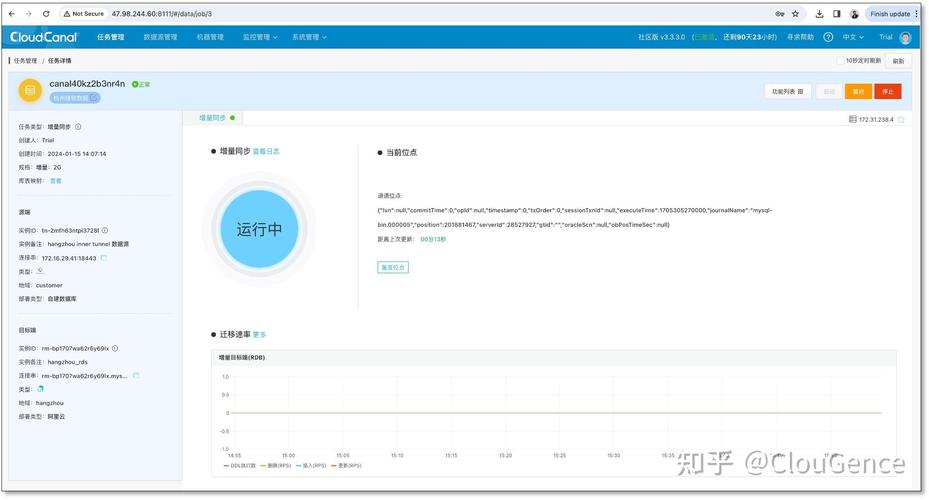Open the 查看日志 link
The width and height of the screenshot is (929, 500).
[266, 152]
